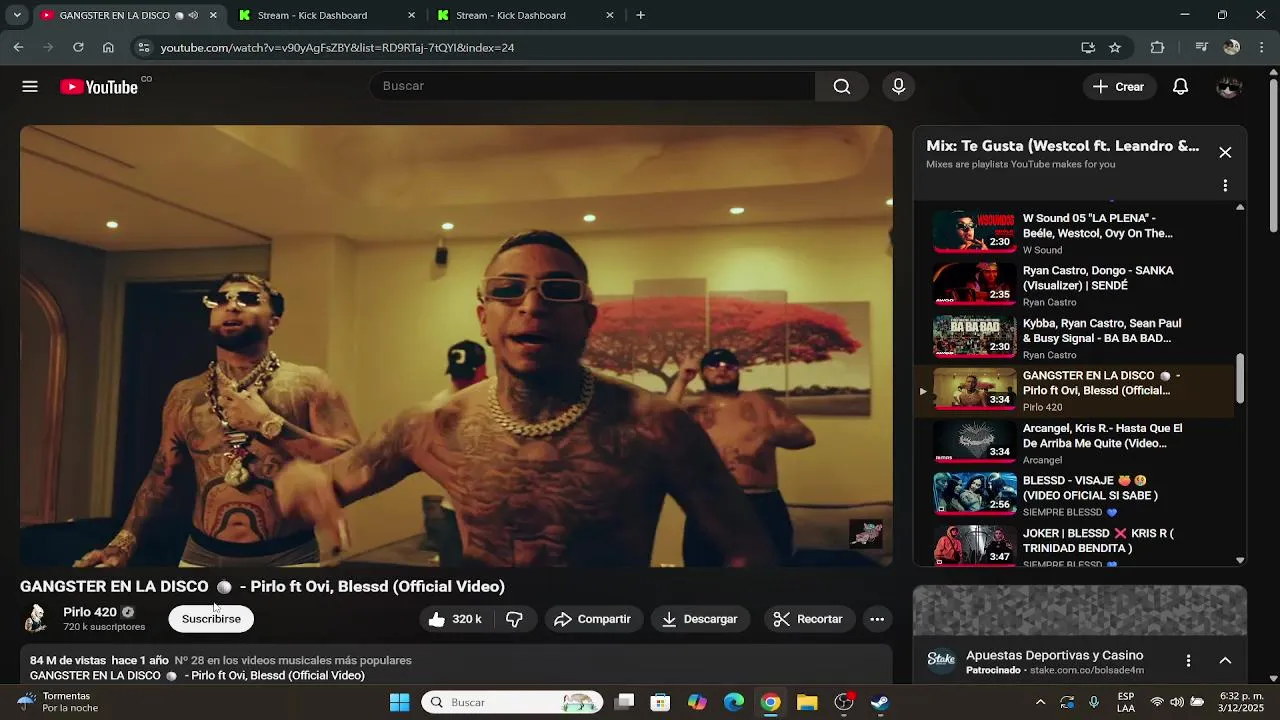Play JOKER | BLESSD X KRIS R video
The height and width of the screenshot is (720, 1280).
[1075, 547]
